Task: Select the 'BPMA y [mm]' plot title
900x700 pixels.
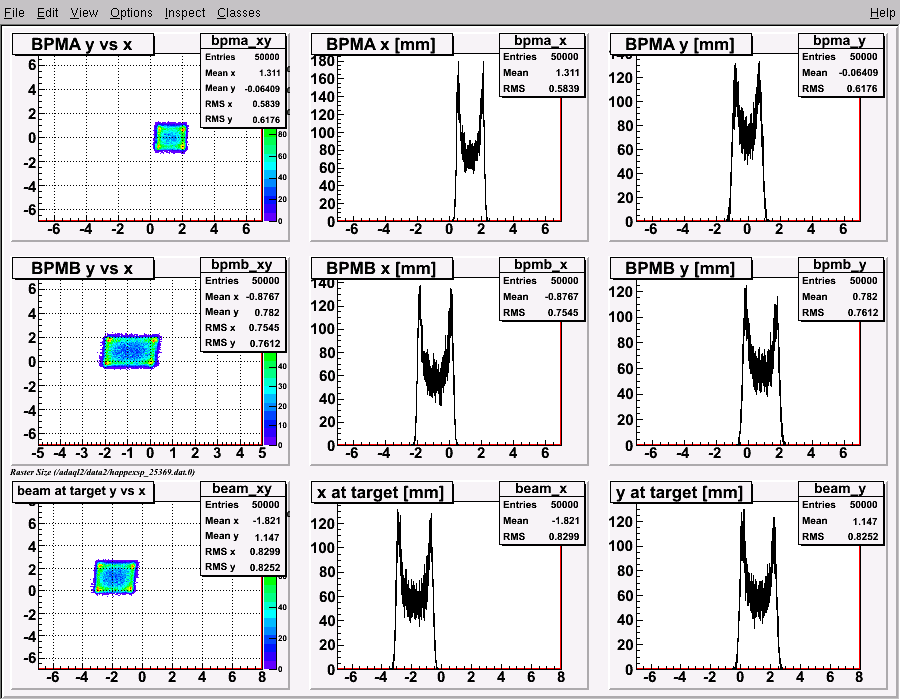Action: [x=680, y=44]
